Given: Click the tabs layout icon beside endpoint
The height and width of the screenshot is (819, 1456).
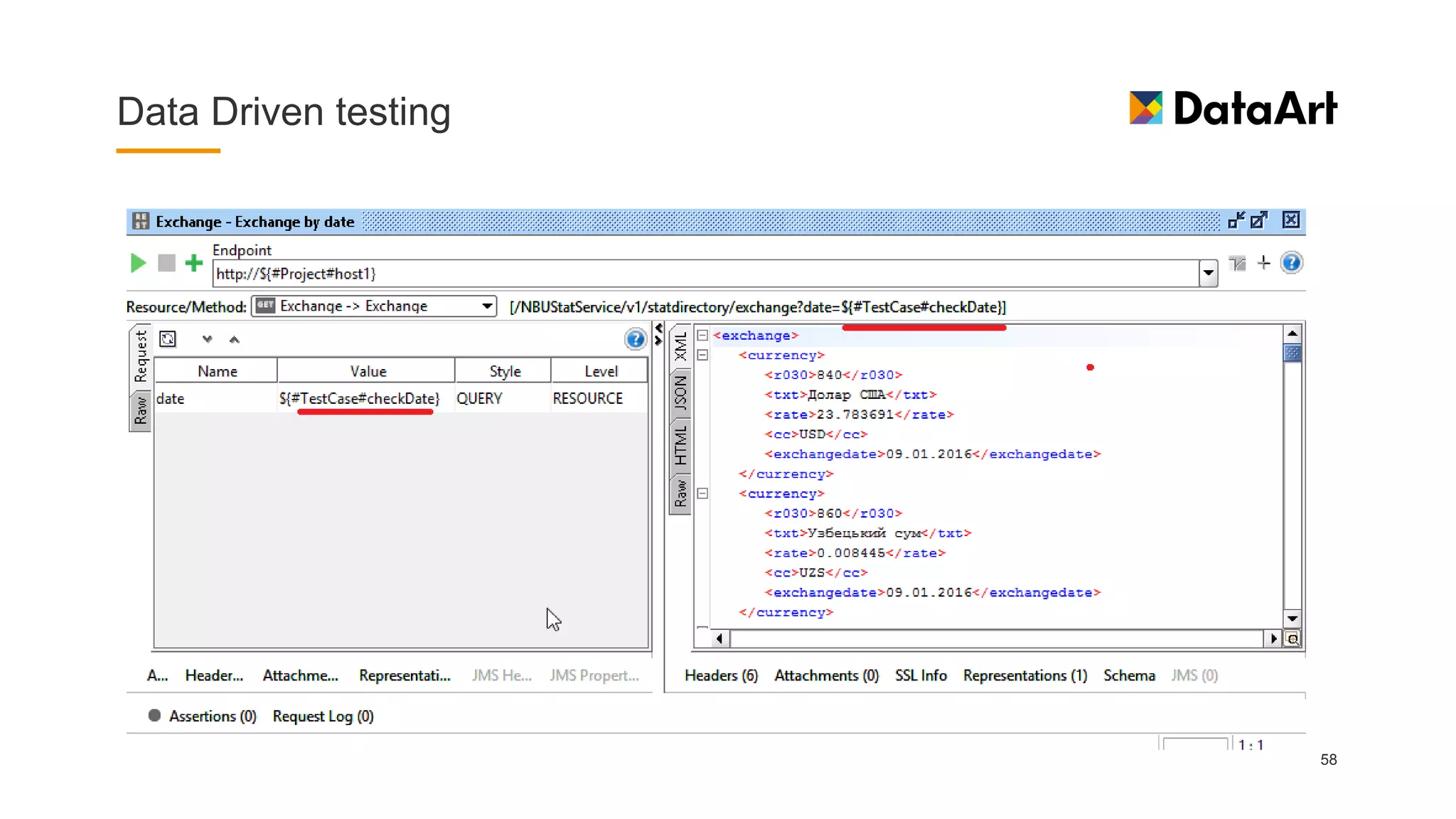Looking at the screenshot, I should pyautogui.click(x=1237, y=264).
